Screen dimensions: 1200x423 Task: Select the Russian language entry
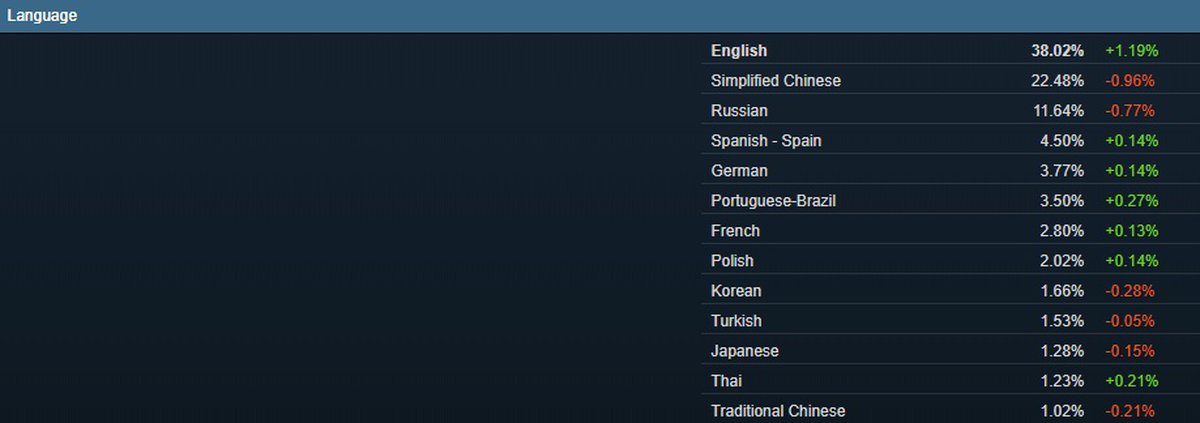tap(739, 111)
